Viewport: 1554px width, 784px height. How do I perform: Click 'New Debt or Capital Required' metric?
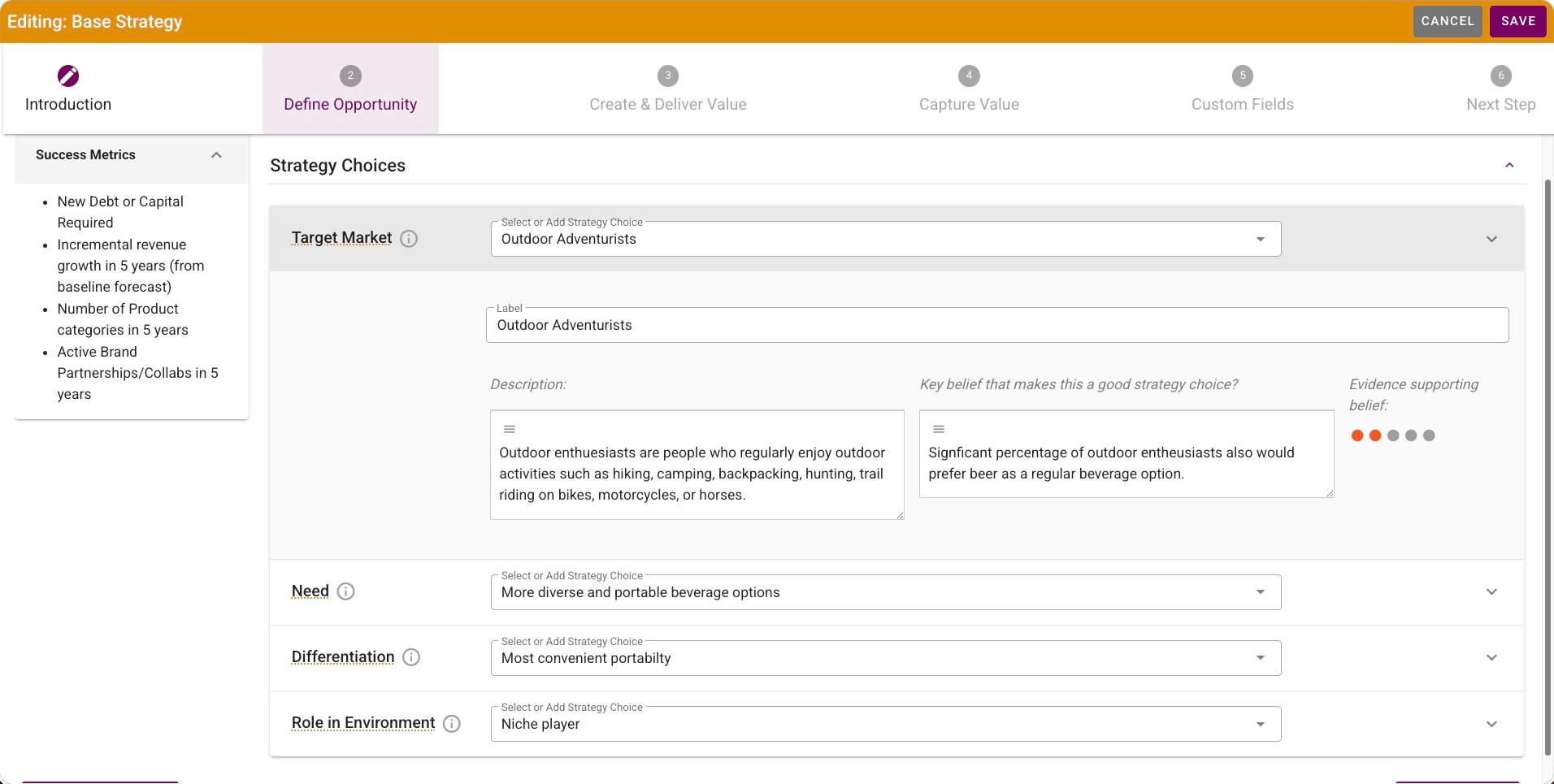click(x=120, y=212)
